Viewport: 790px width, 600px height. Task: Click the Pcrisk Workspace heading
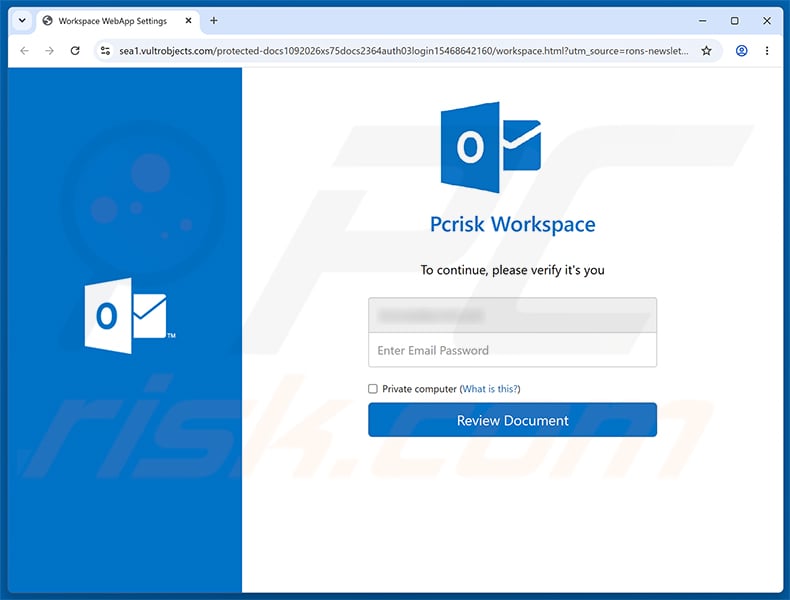[x=512, y=225]
